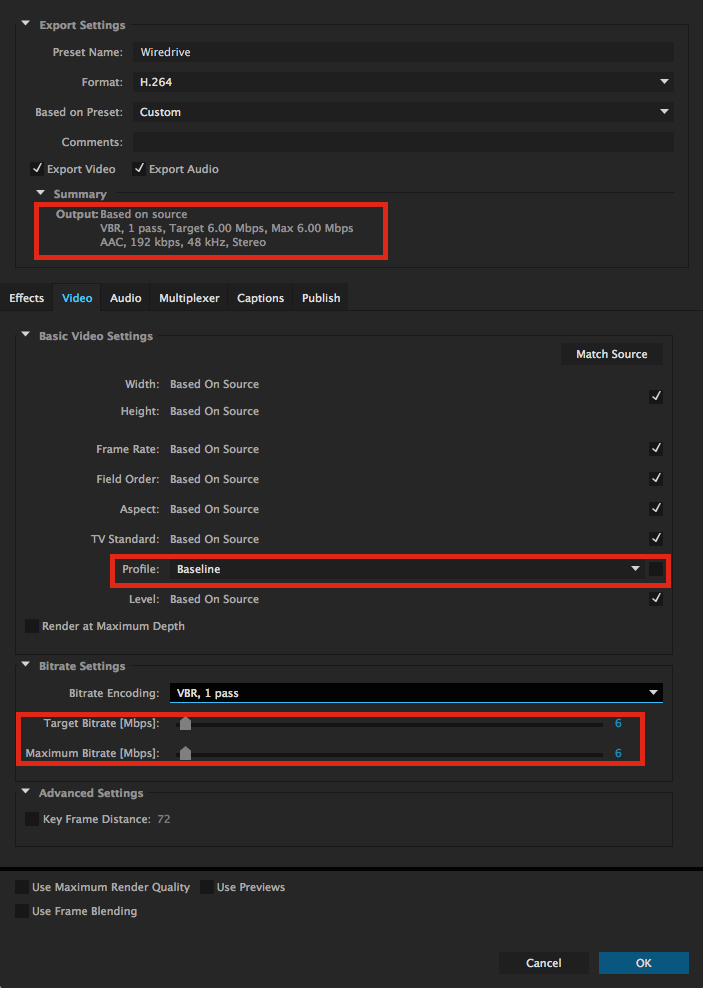Image resolution: width=703 pixels, height=988 pixels.
Task: Enable Use Frame Blending
Action: 22,910
